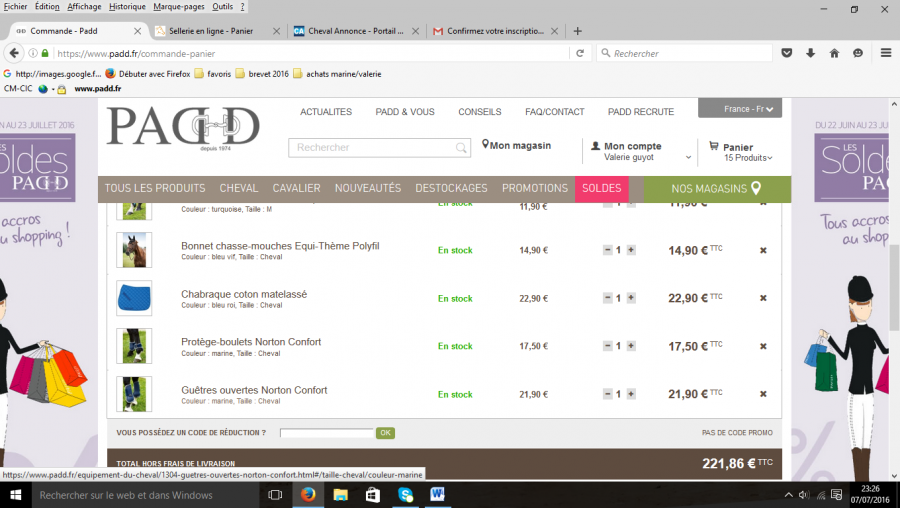This screenshot has height=508, width=900.
Task: Click the Bonnet chasse-mouches horse thumbnail
Action: 134,250
